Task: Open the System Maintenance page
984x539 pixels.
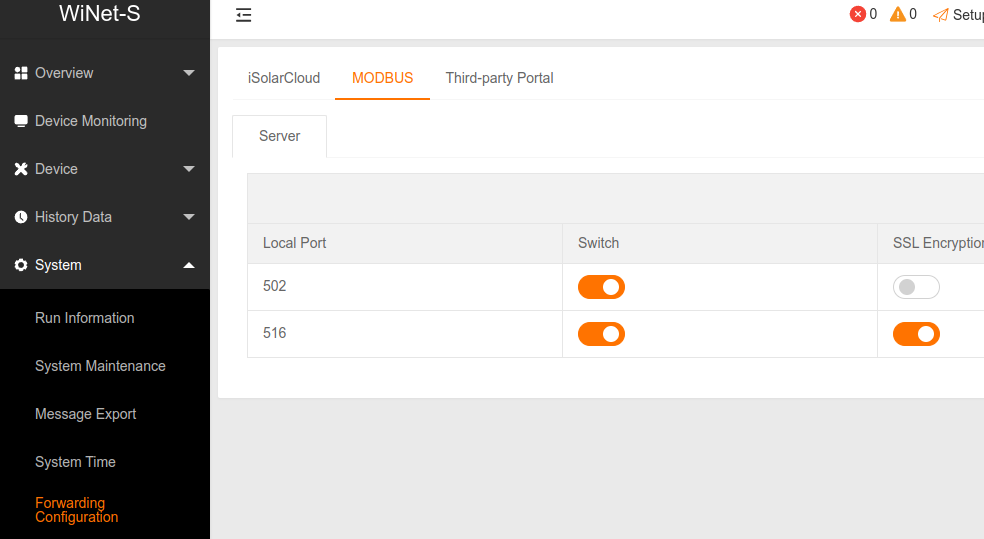Action: click(100, 366)
